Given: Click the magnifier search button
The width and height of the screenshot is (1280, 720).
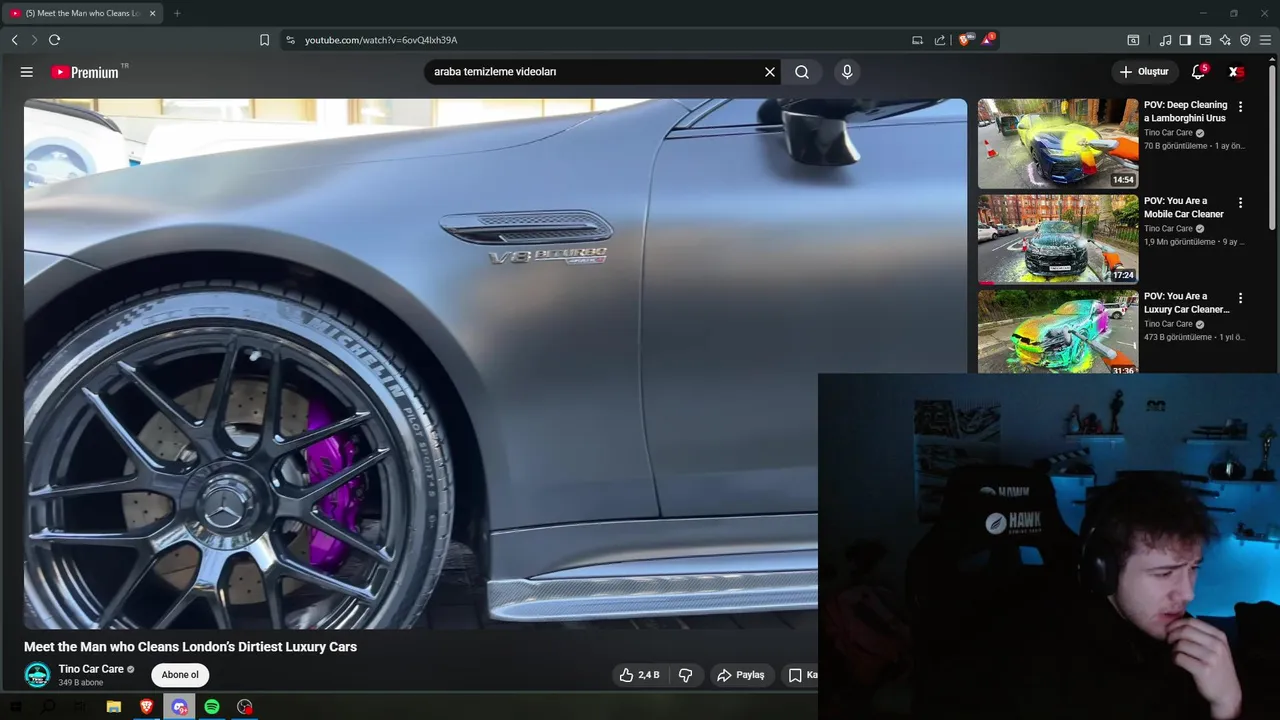Looking at the screenshot, I should click(x=802, y=72).
